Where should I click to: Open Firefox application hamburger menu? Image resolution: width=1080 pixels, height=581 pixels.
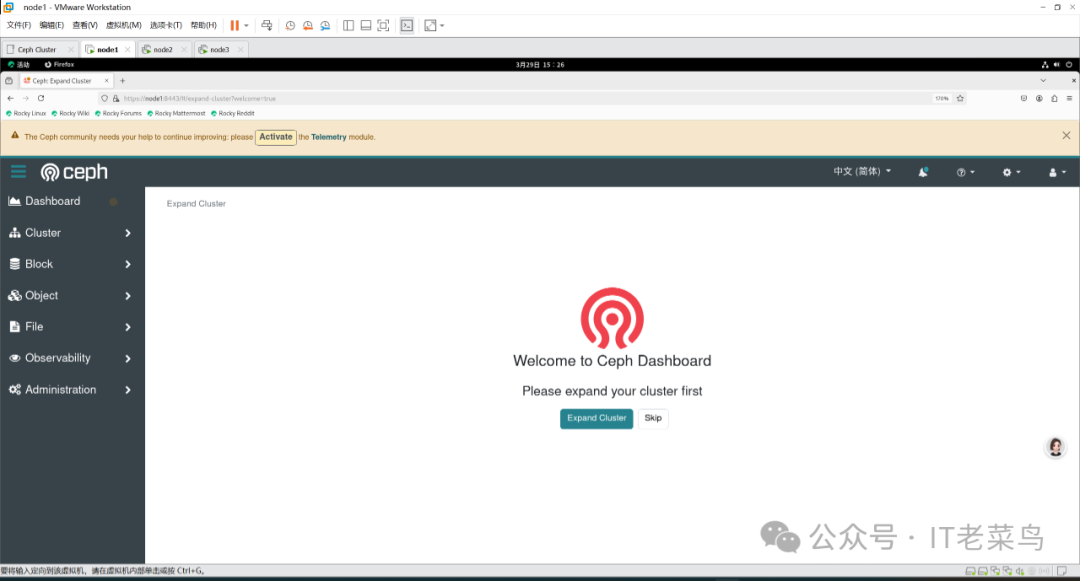point(1069,98)
